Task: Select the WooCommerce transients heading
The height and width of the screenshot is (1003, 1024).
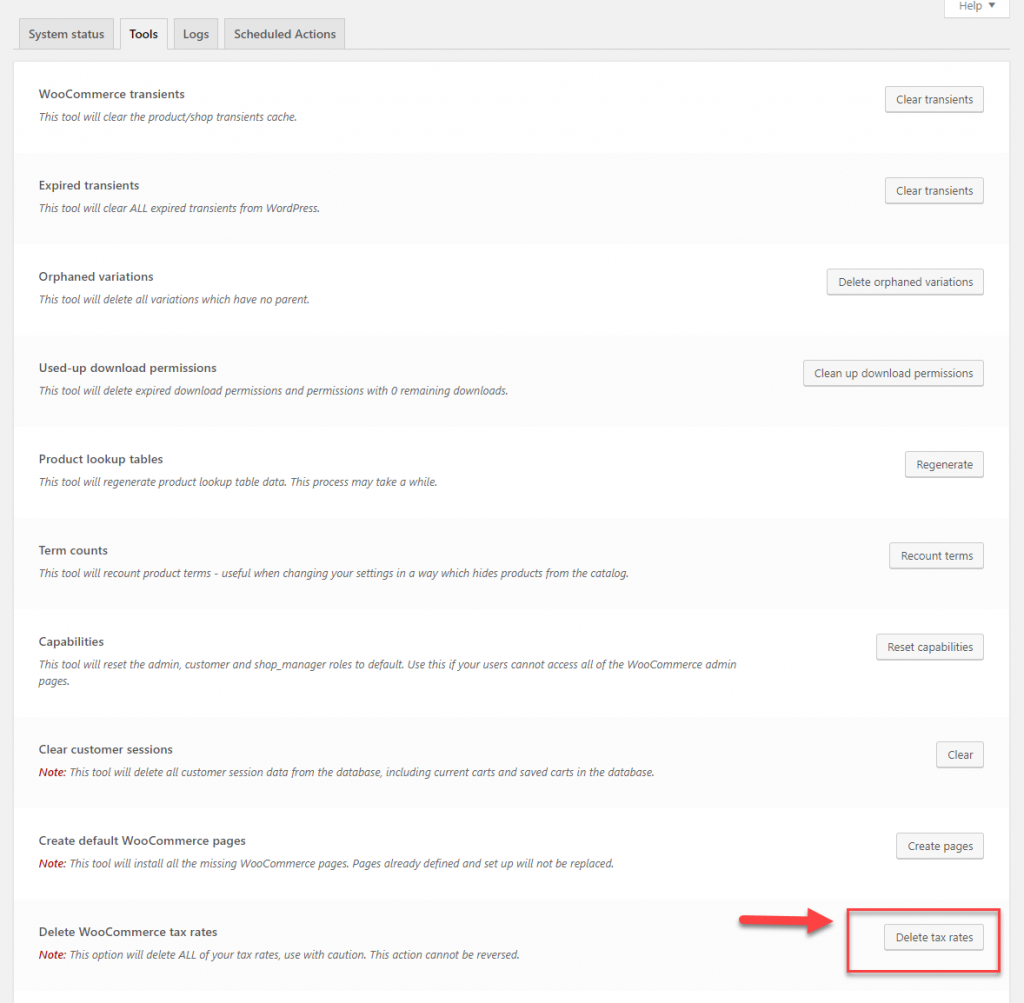Action: click(112, 94)
